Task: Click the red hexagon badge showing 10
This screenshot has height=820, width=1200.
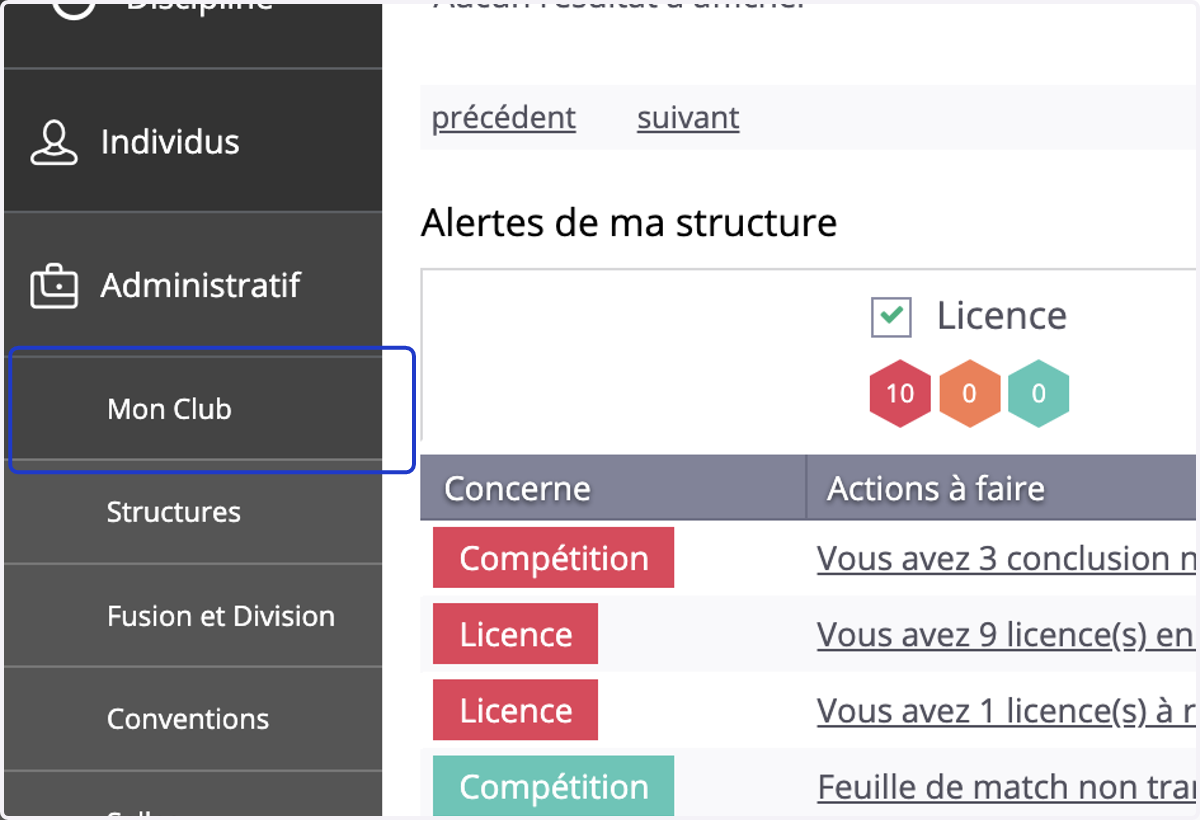Action: coord(900,393)
